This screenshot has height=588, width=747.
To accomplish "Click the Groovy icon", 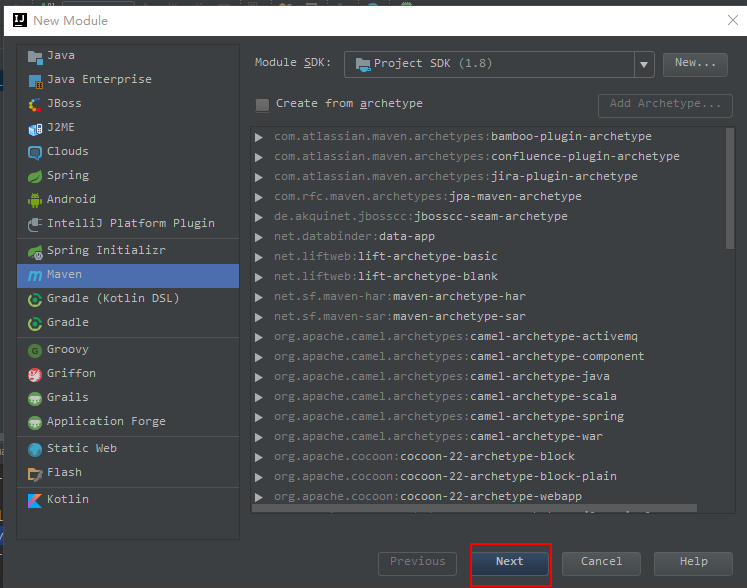I will (35, 351).
